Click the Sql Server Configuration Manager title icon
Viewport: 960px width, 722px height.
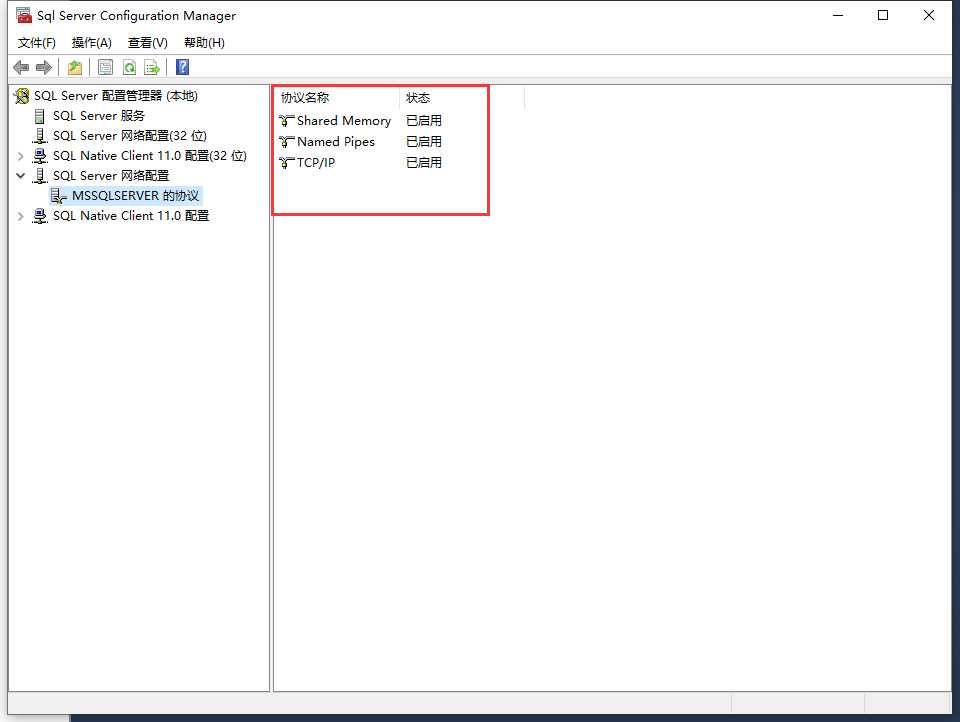coord(24,15)
